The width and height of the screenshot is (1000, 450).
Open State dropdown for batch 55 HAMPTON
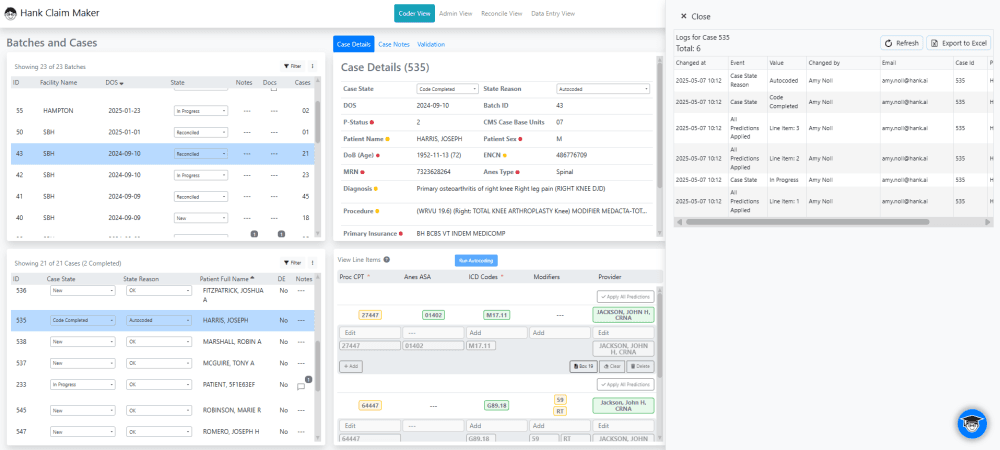pyautogui.click(x=201, y=110)
